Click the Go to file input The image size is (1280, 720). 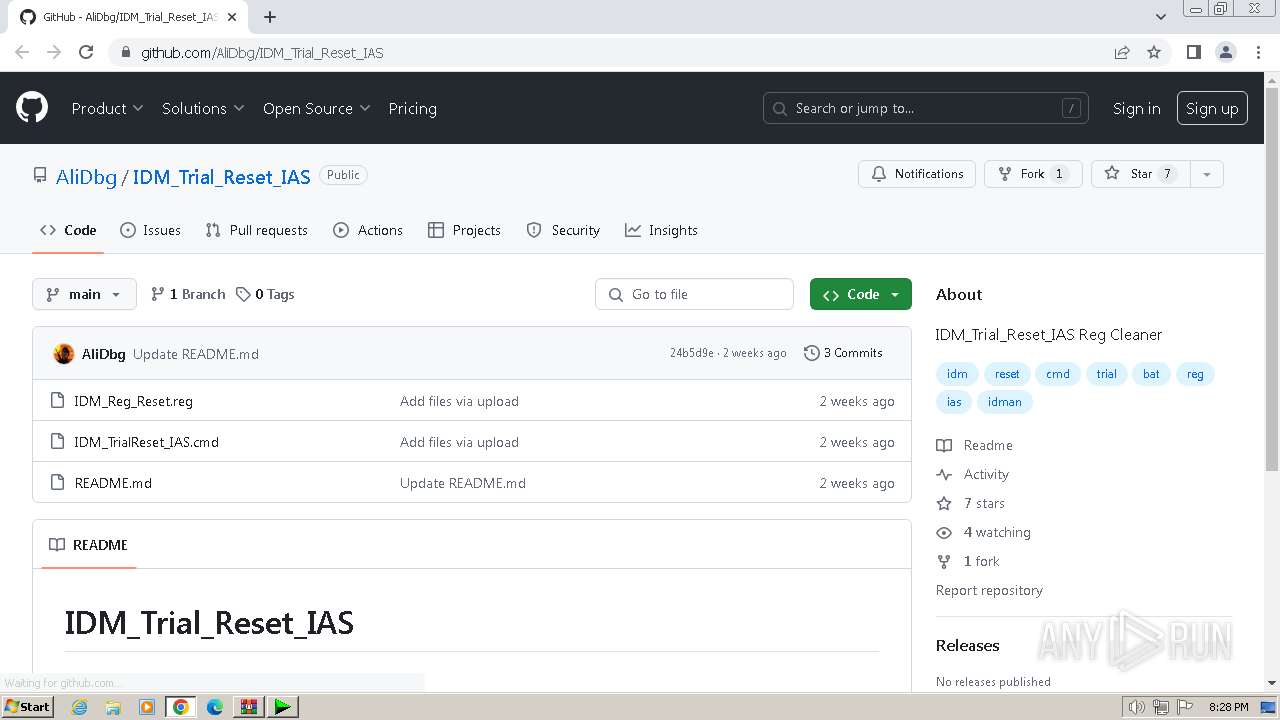pyautogui.click(x=694, y=294)
